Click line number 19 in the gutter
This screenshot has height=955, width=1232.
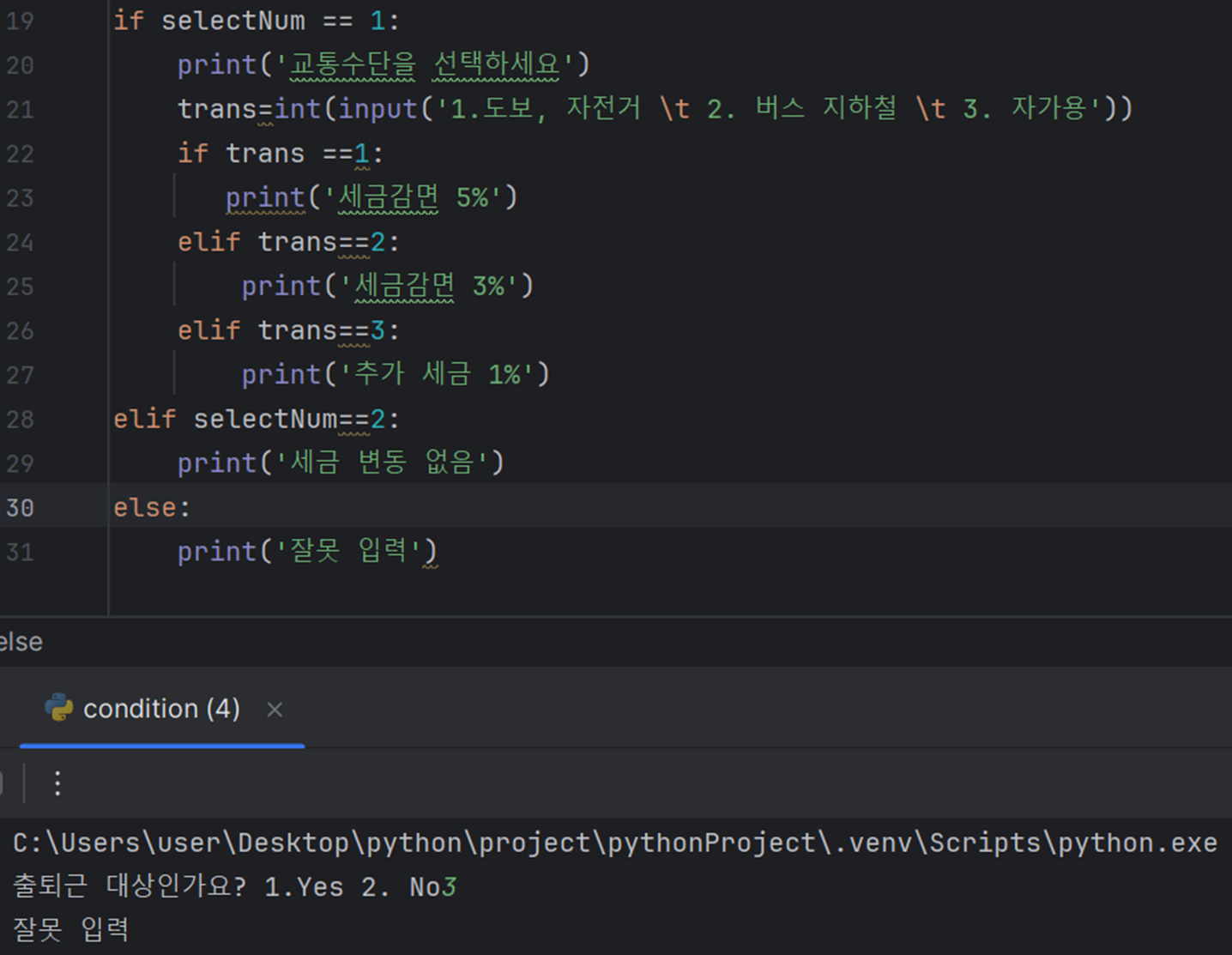tap(20, 21)
